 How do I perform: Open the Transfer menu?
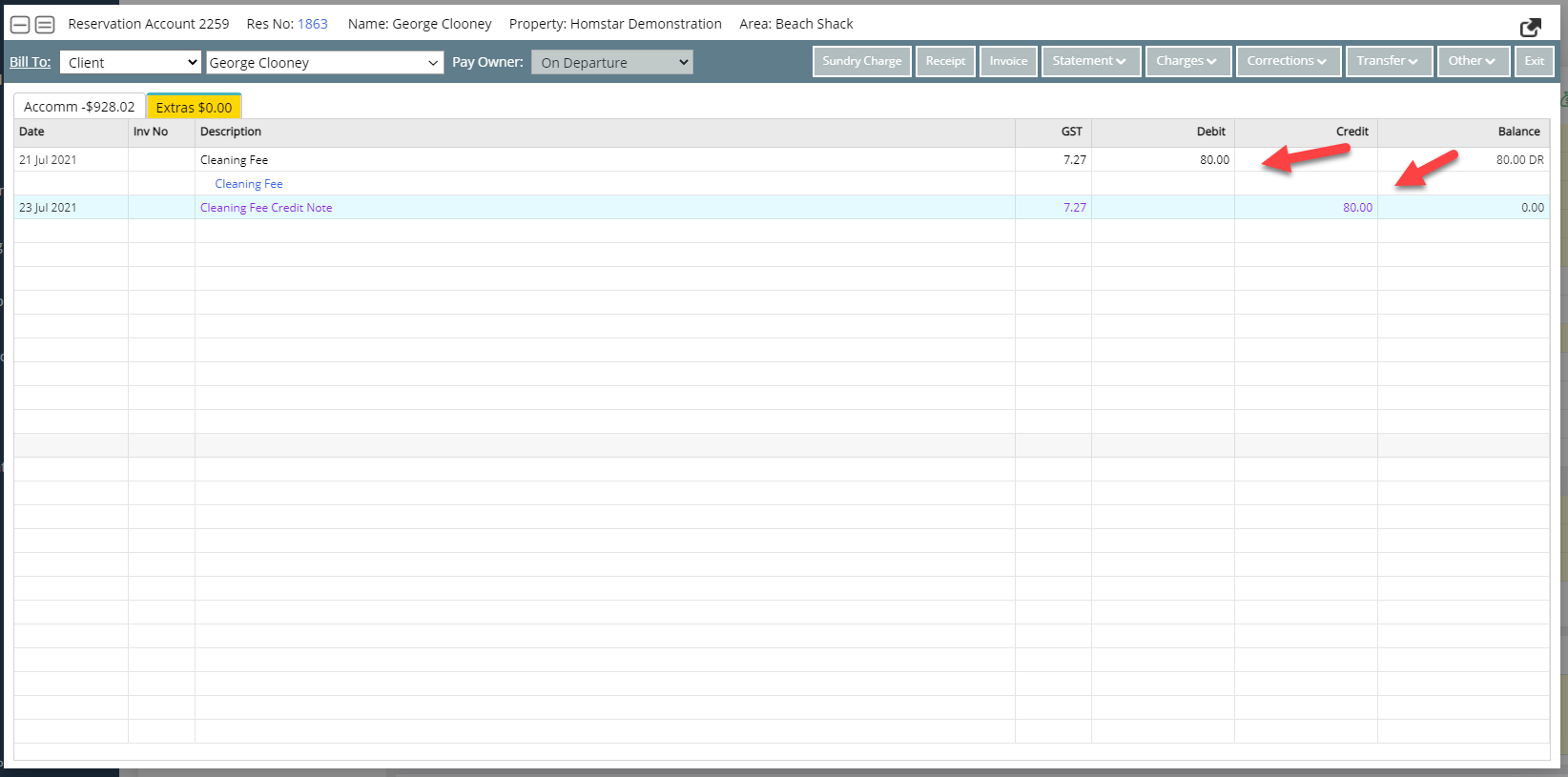(1388, 61)
